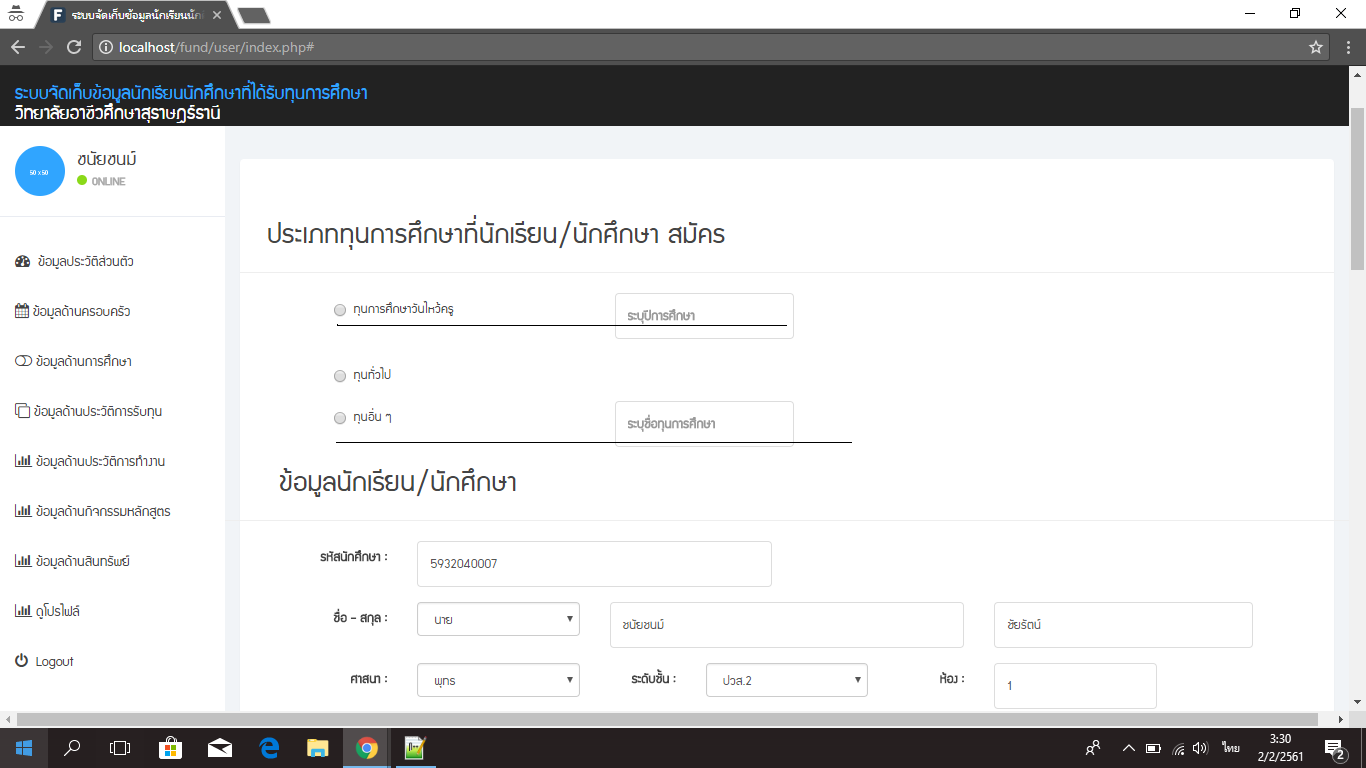Focus the ระบุปีการศึกษา input field
The width and height of the screenshot is (1366, 768).
(704, 316)
